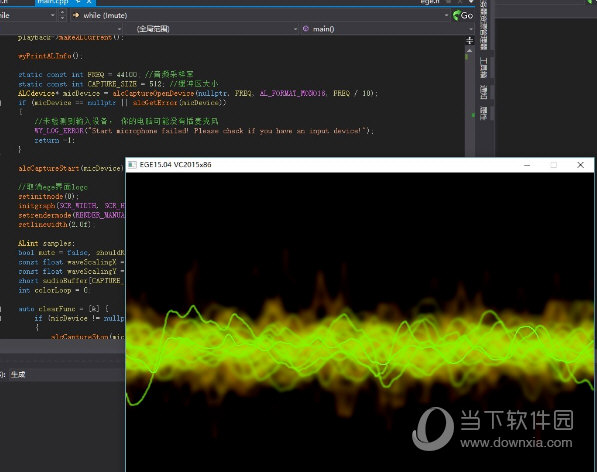Screen dimensions: 597x472
Task: Close the main.cpp tab with its X
Action: tap(89, 2)
